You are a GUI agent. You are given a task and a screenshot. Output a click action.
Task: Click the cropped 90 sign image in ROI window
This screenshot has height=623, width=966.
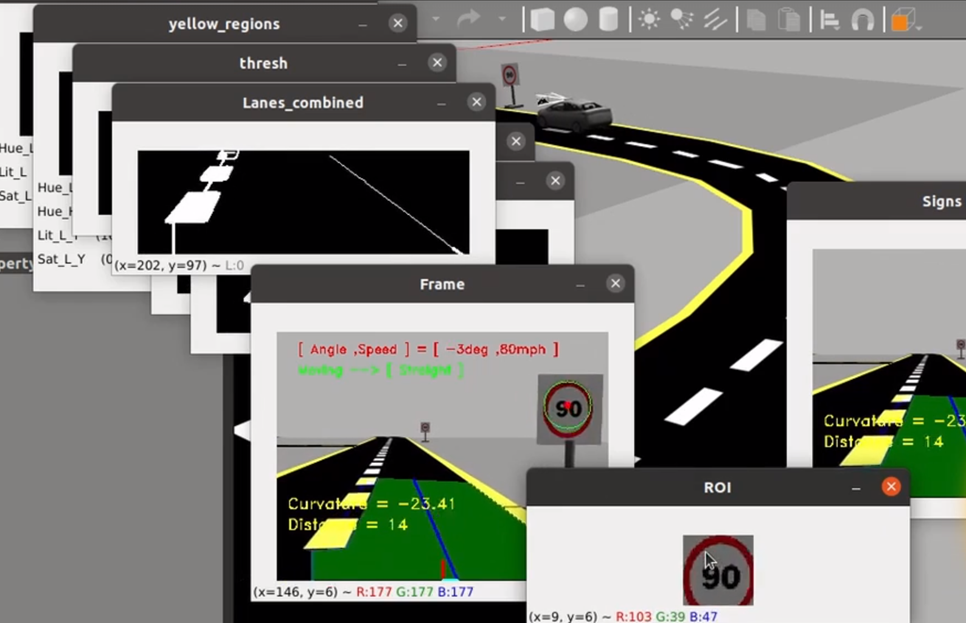[718, 570]
